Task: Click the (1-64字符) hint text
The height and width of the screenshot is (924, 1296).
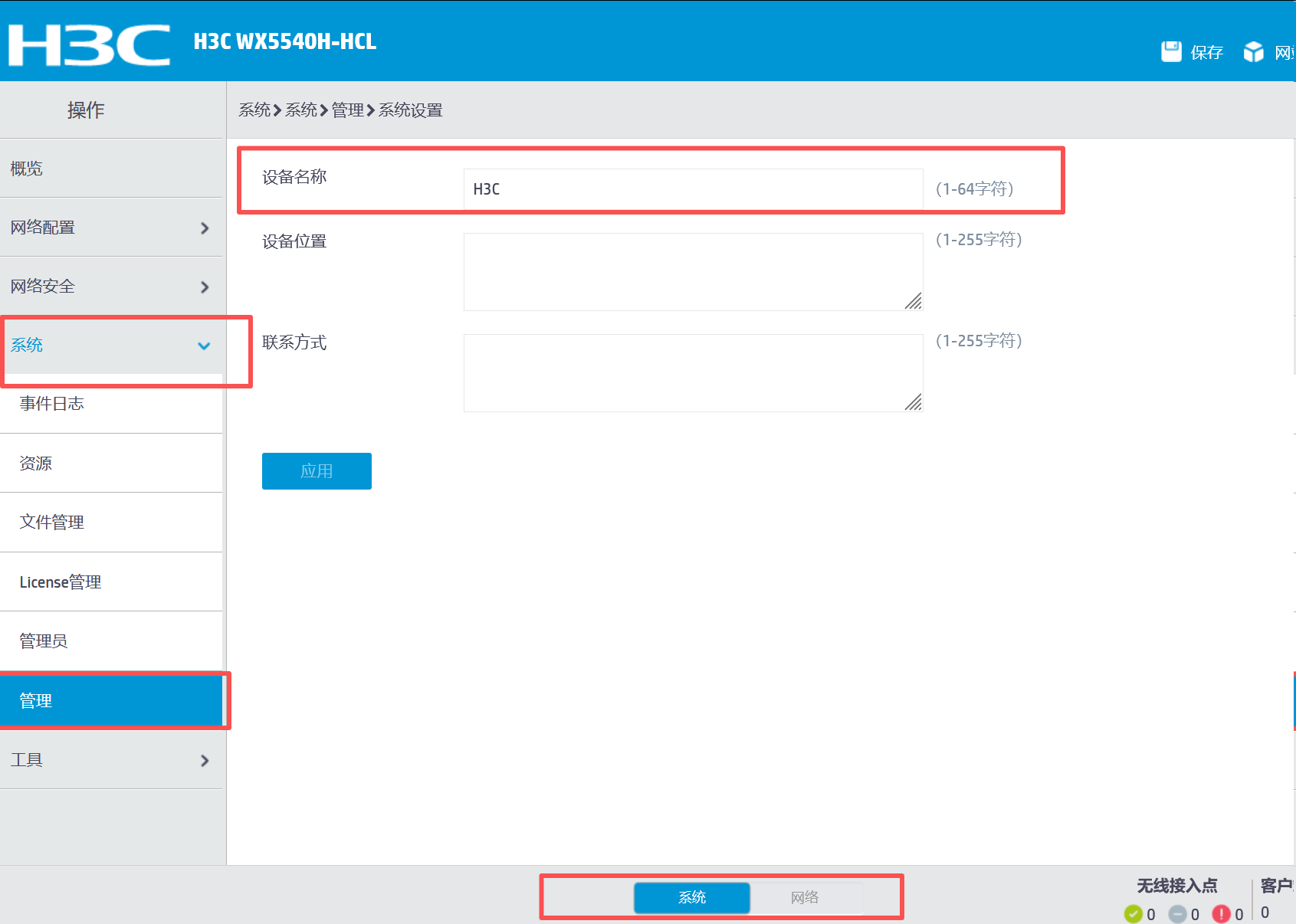Action: point(975,188)
